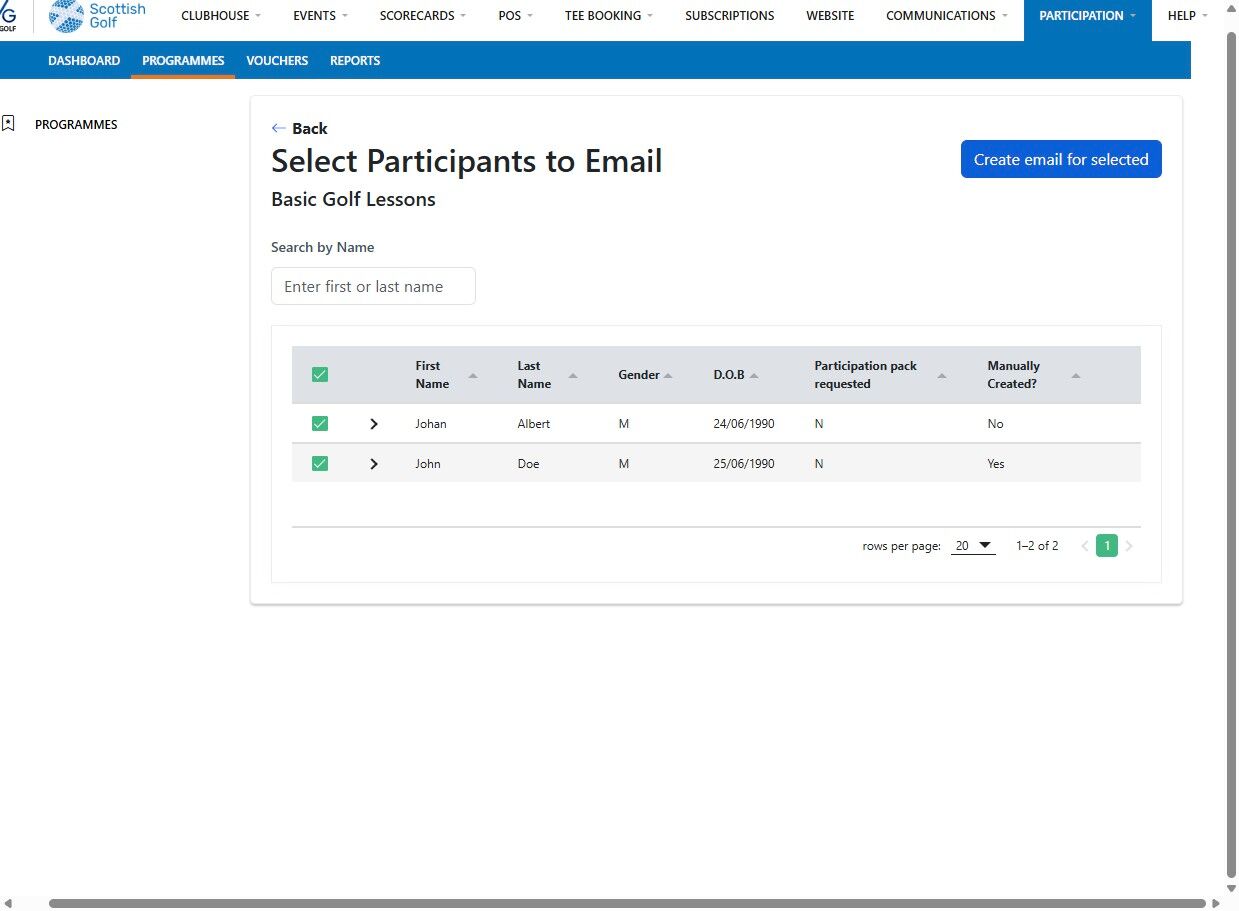
Task: Sort by D.O.B column arrow
Action: point(754,375)
